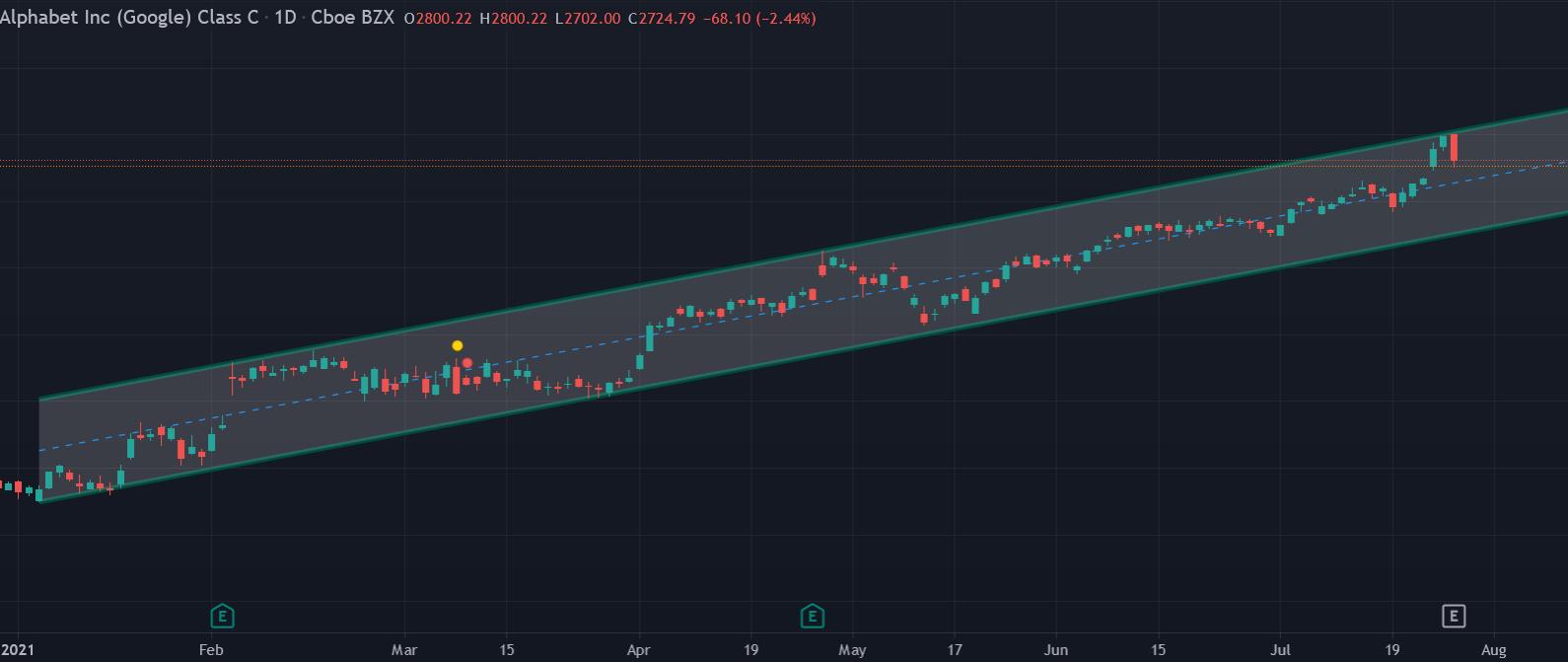Click the Aug label on time axis

point(1494,650)
